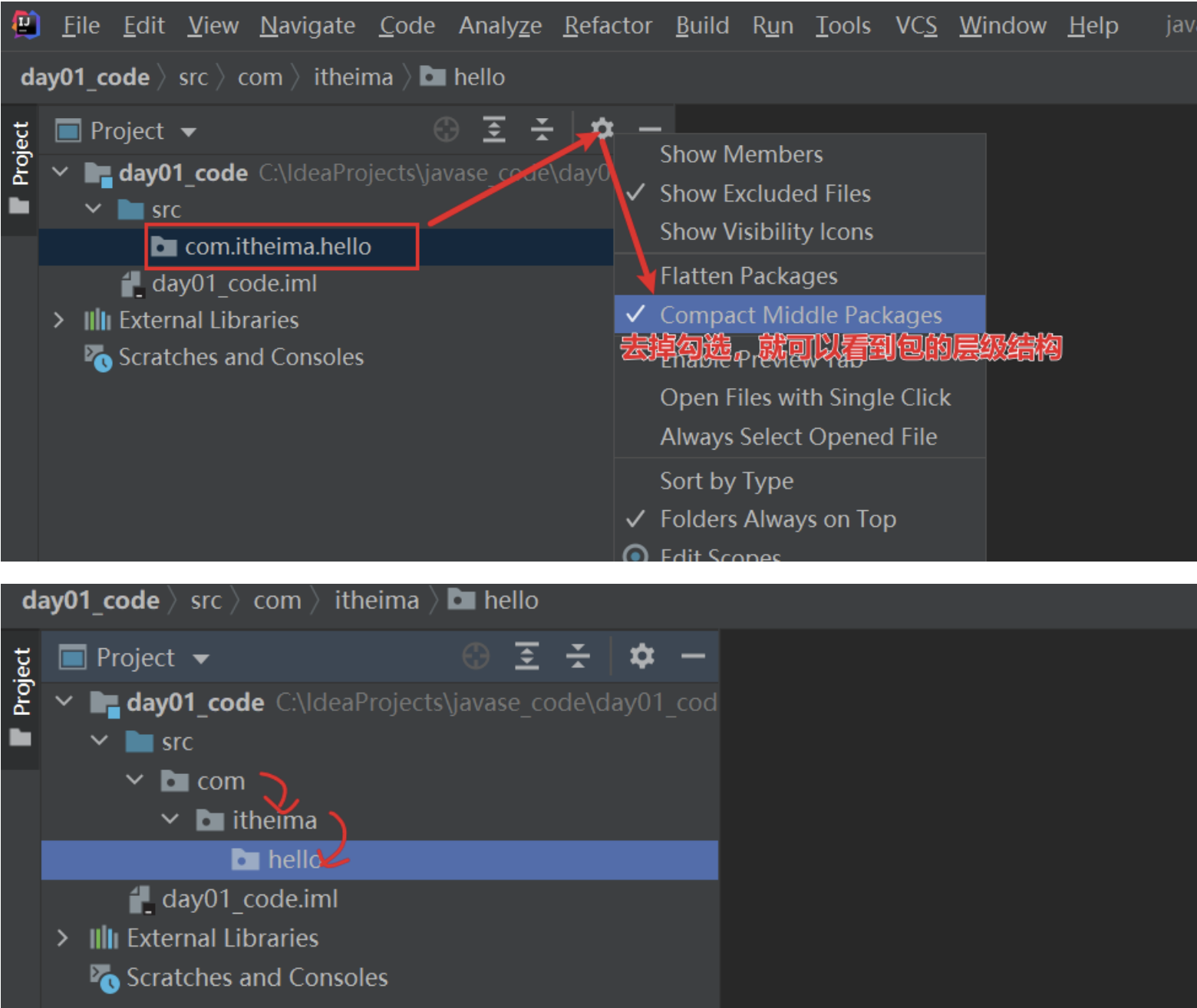Click day01_code in bottom breadcrumb bar
Viewport: 1197px width, 1008px height.
point(91,601)
